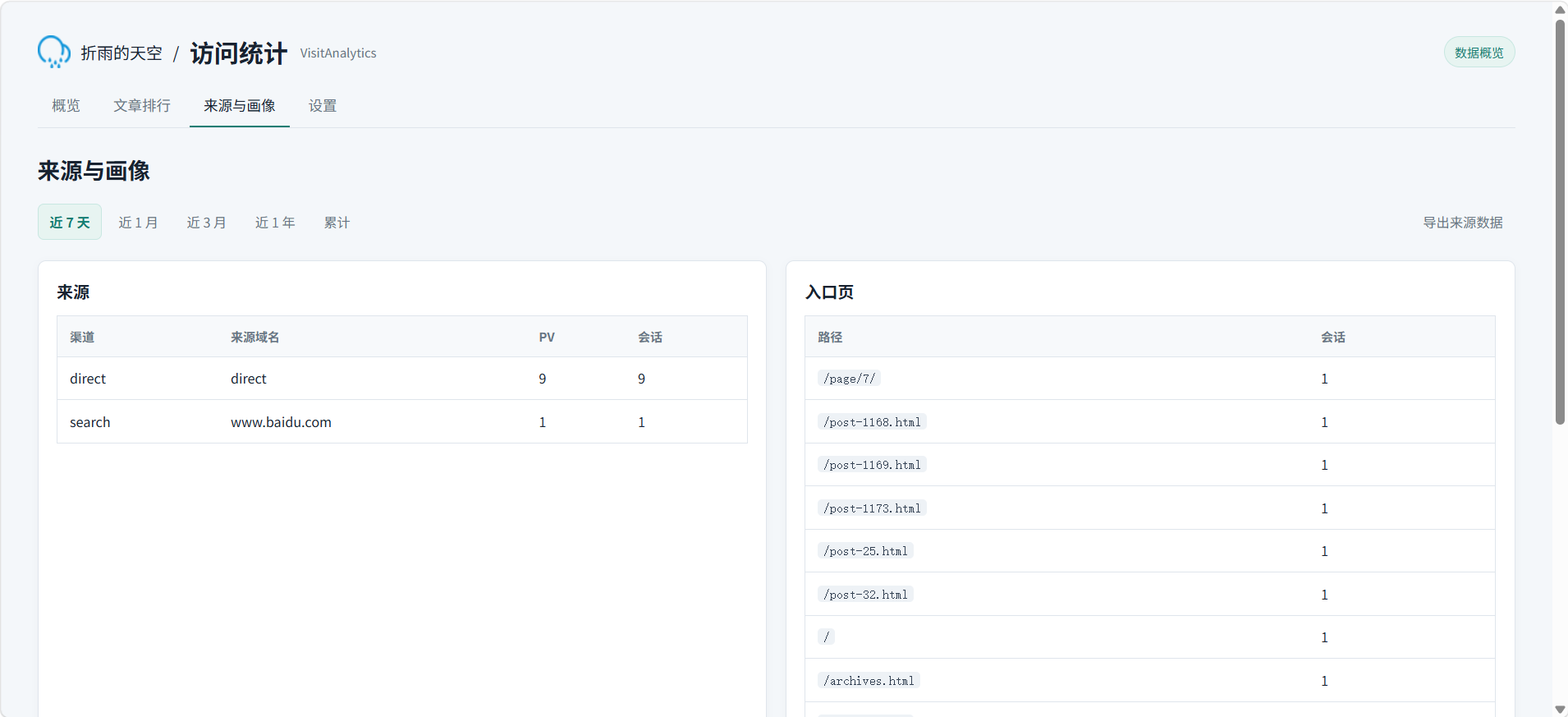Open the 概览 tab
Image resolution: width=1568 pixels, height=717 pixels.
pyautogui.click(x=66, y=106)
